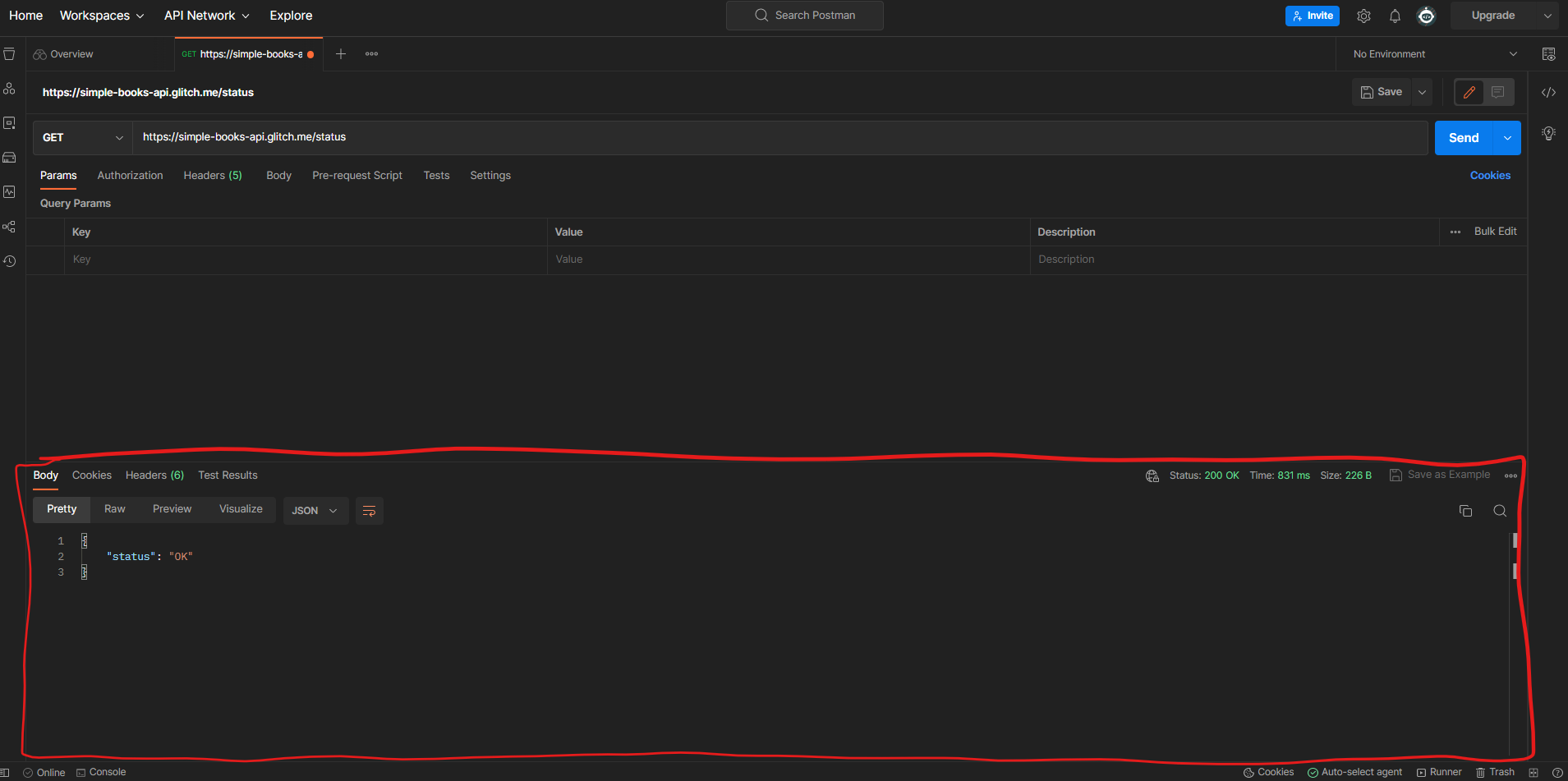The width and height of the screenshot is (1568, 781).
Task: Toggle the sidebar from status bar
Action: [5, 772]
